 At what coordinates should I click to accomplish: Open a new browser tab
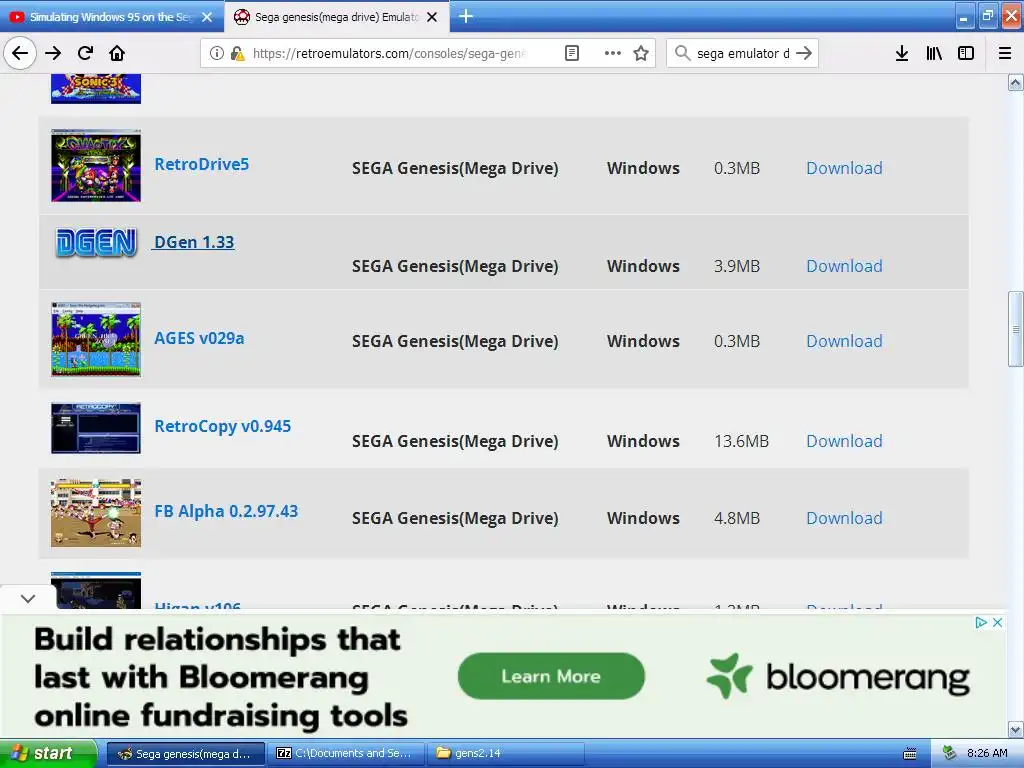466,16
